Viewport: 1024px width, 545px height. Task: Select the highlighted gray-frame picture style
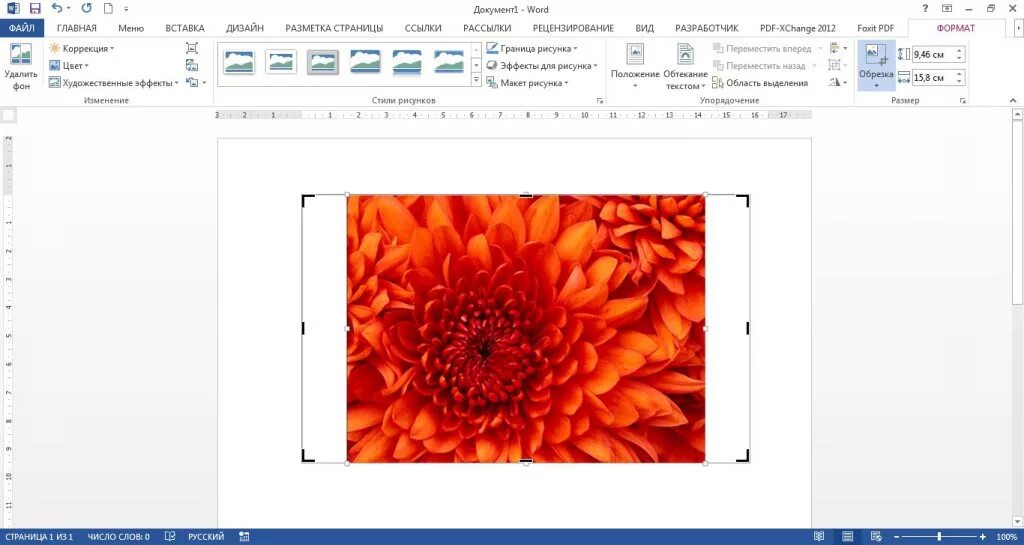coord(323,62)
